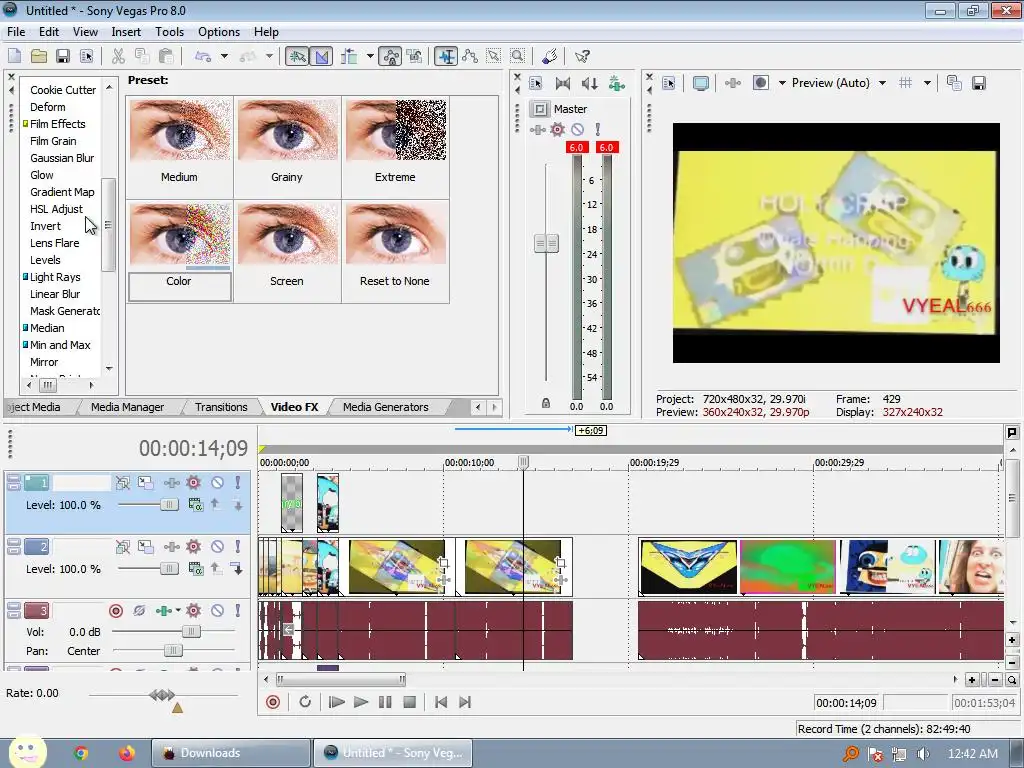The image size is (1024, 768).
Task: Toggle Automatic Crossfades button
Action: point(321,56)
